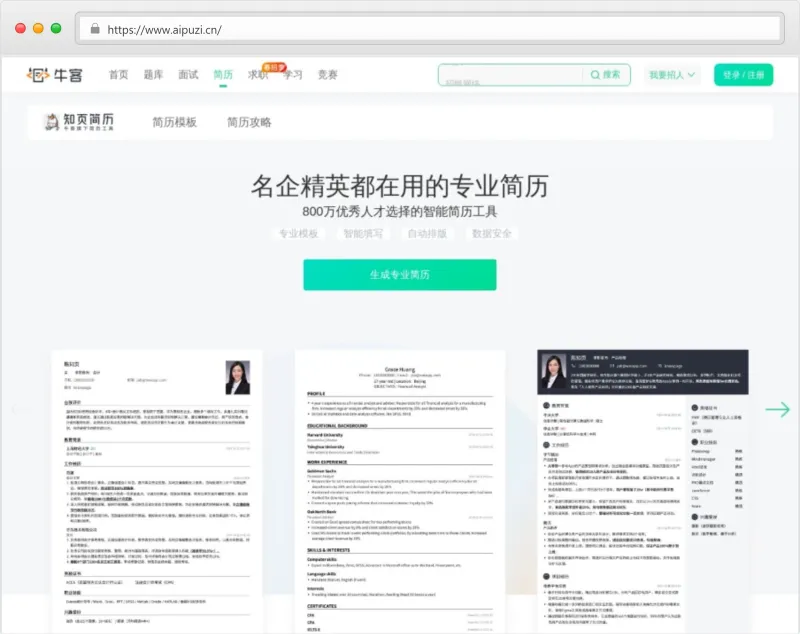800x634 pixels.
Task: Click the subtitle 800万优秀人才选择的智能简历工具
Action: (x=399, y=212)
